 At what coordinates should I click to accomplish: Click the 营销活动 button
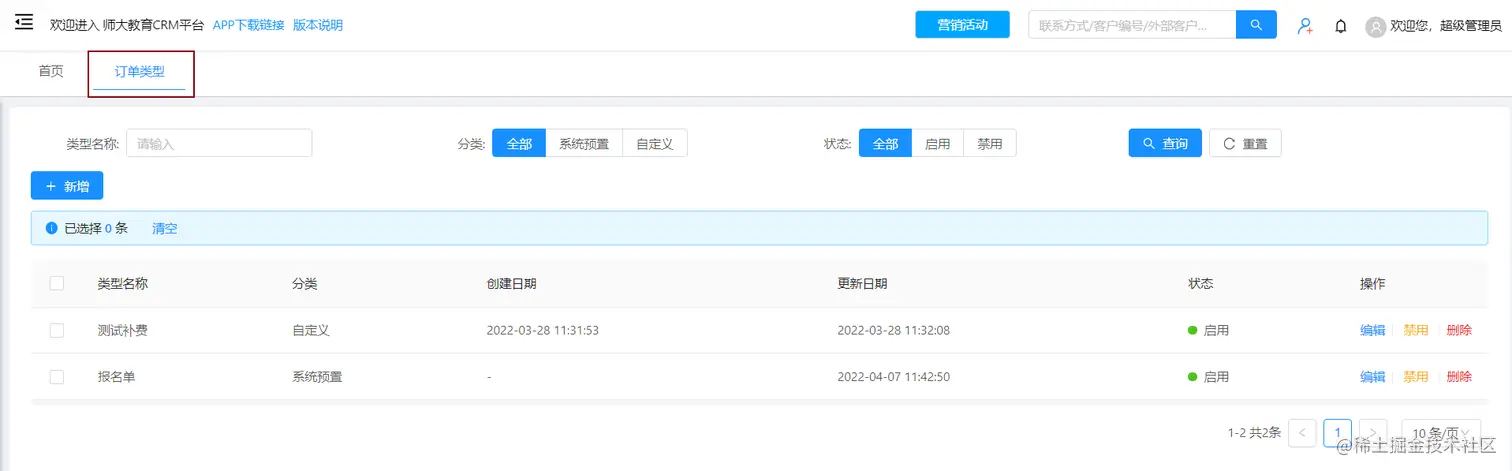point(962,25)
